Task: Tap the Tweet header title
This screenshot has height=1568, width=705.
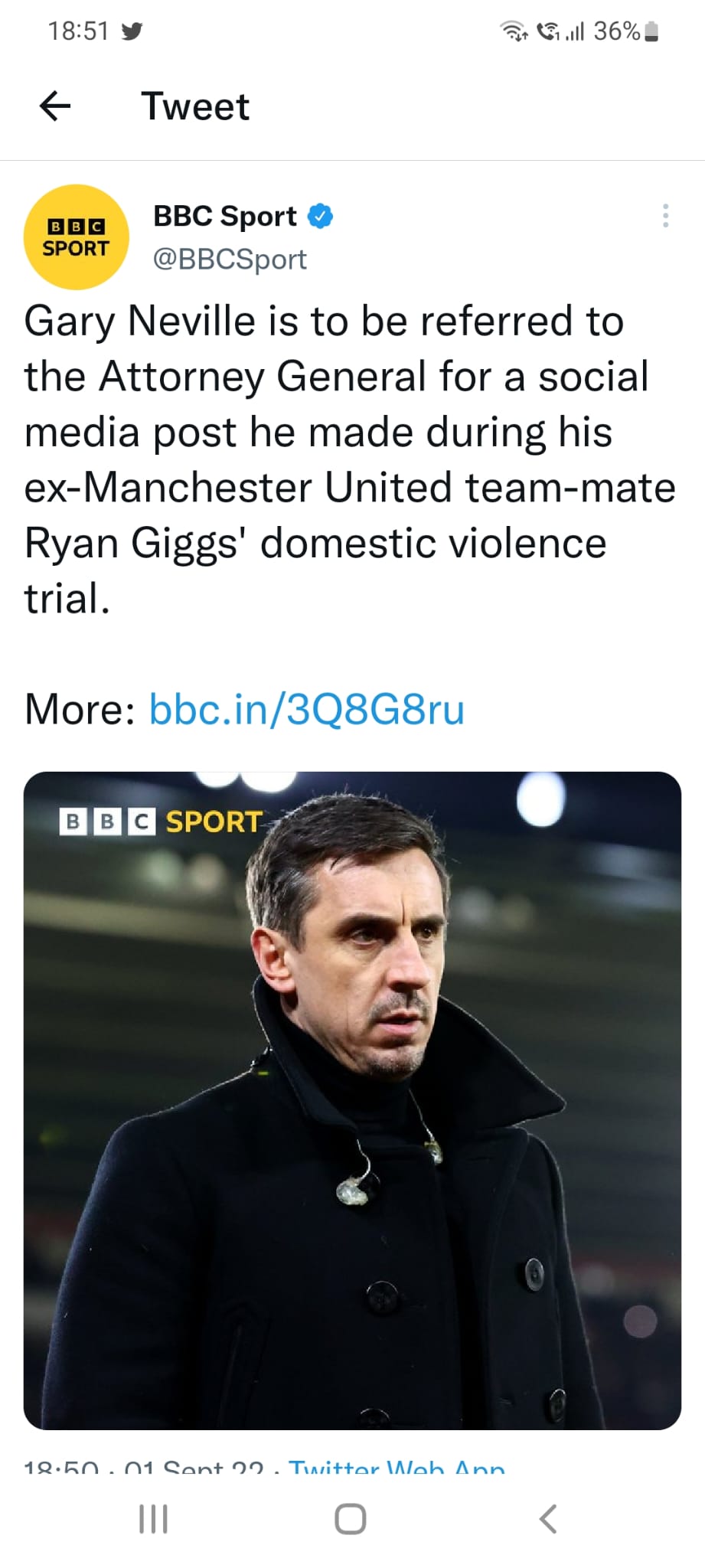Action: 195,106
